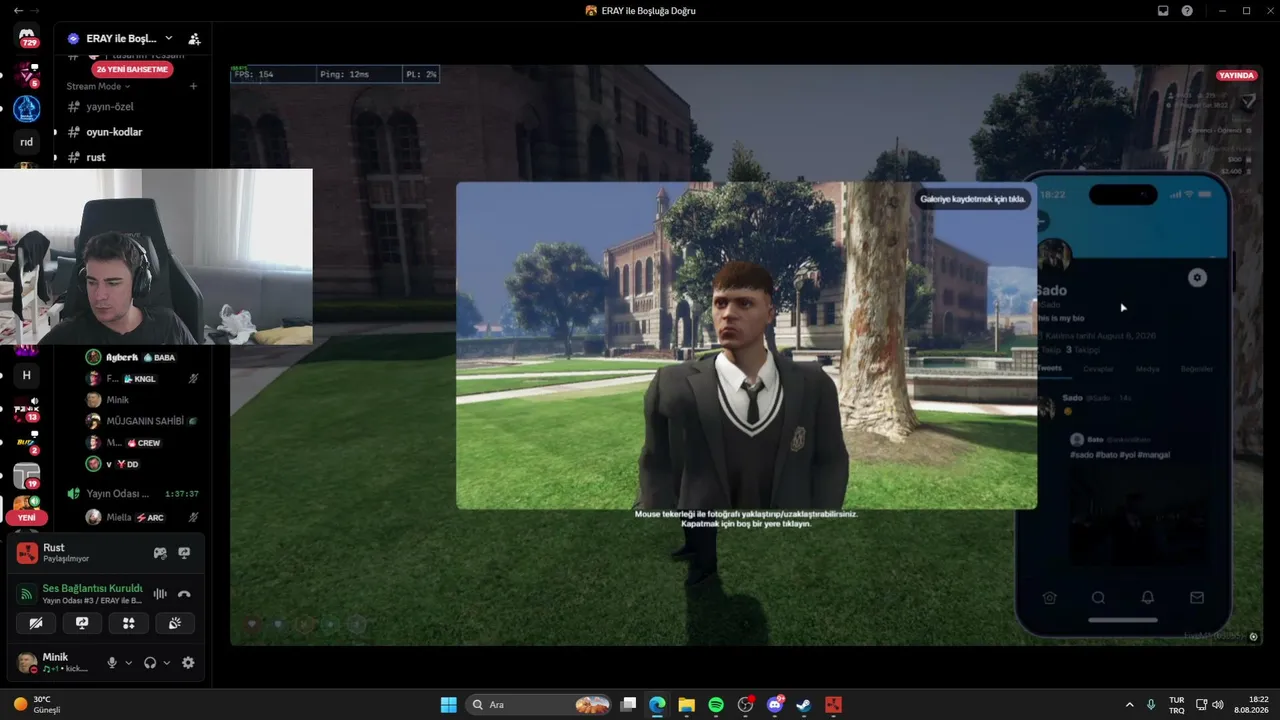Open File Explorer from taskbar
Screen dimensions: 1280x720
[x=687, y=705]
